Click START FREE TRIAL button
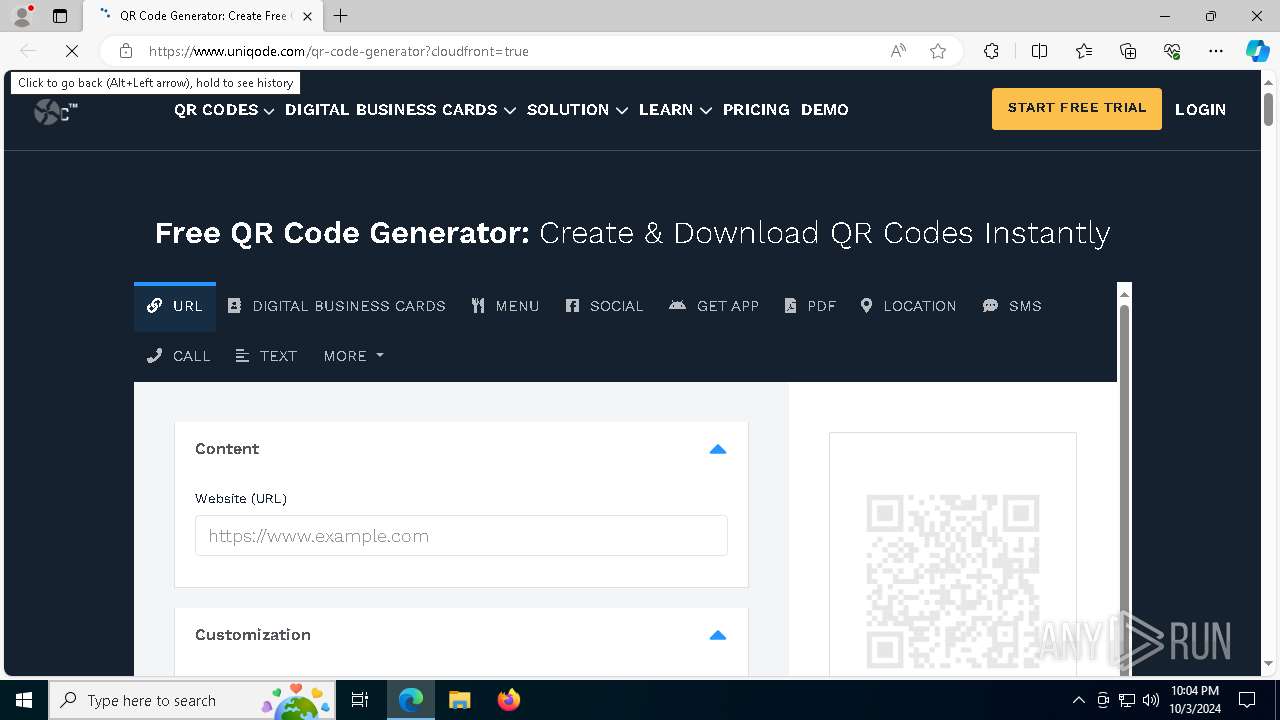This screenshot has height=720, width=1280. point(1077,109)
